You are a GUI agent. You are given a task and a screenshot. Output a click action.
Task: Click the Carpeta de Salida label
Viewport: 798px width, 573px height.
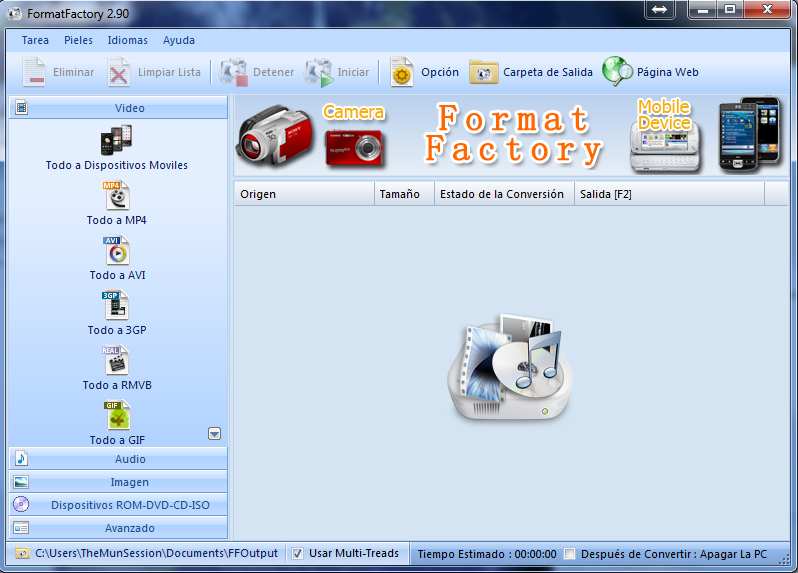[x=548, y=72]
